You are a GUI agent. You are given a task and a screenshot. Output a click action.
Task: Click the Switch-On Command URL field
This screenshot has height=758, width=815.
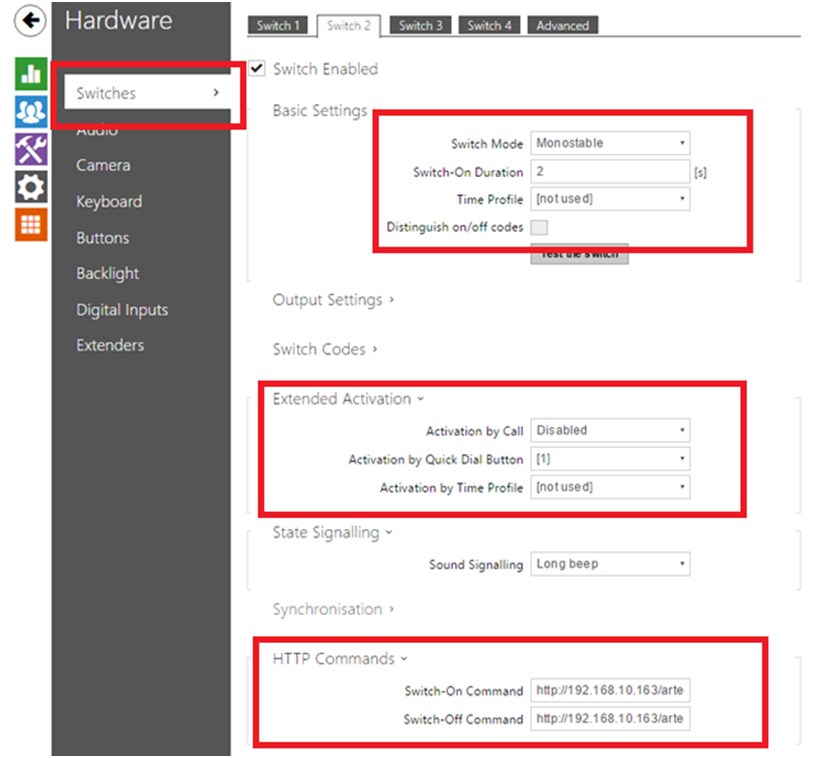pos(610,691)
